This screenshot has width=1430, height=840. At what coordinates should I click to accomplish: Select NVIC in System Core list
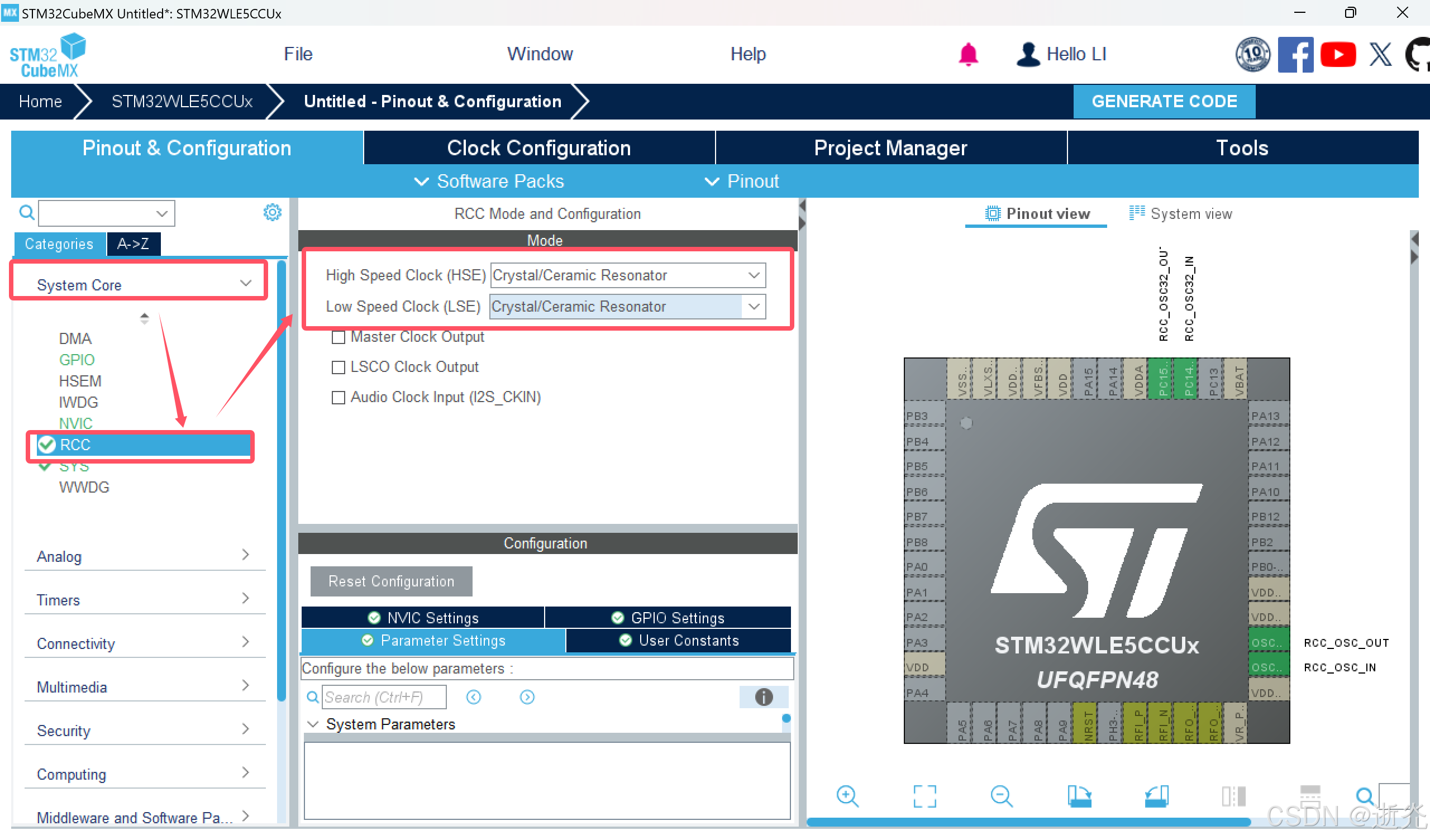[x=75, y=423]
